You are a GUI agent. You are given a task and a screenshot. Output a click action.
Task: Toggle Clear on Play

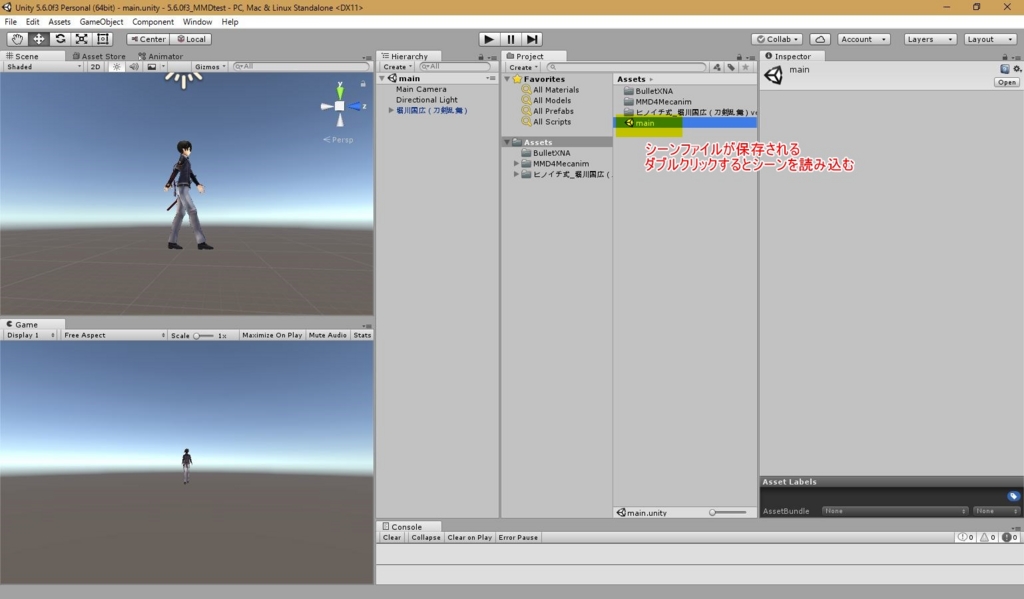pos(470,538)
